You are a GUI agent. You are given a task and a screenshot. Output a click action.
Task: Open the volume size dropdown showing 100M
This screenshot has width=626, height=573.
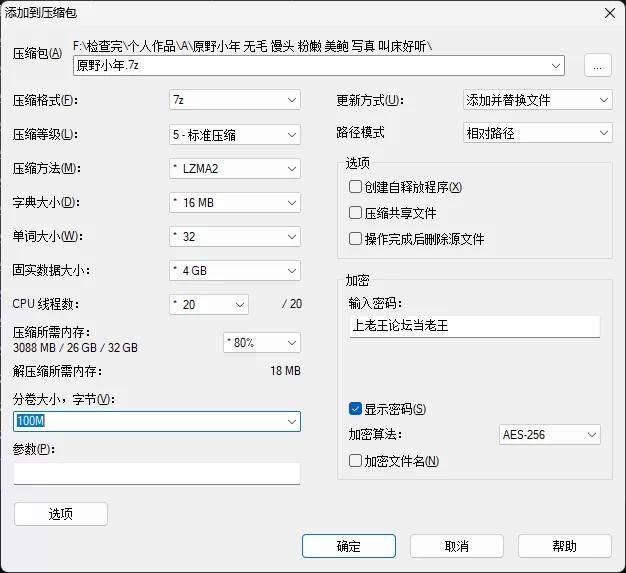[x=292, y=421]
